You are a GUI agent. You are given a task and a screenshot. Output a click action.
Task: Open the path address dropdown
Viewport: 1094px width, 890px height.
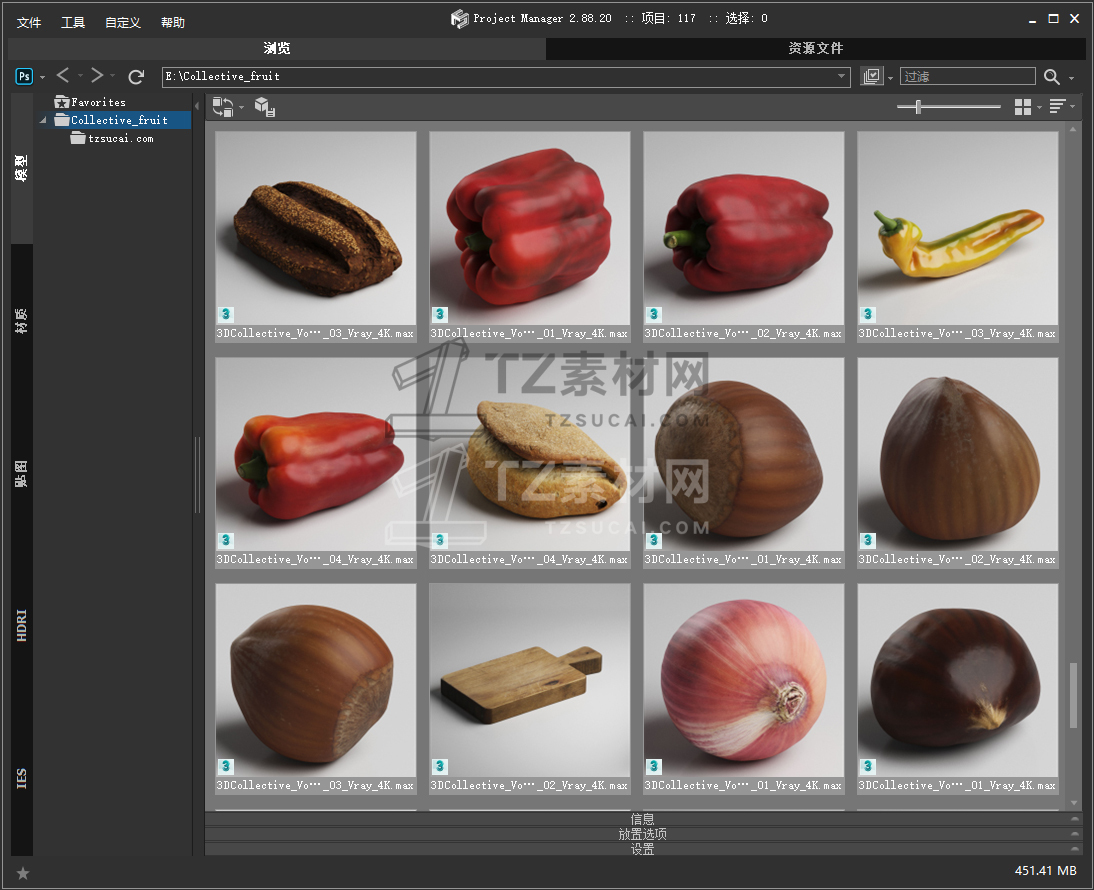pyautogui.click(x=842, y=77)
